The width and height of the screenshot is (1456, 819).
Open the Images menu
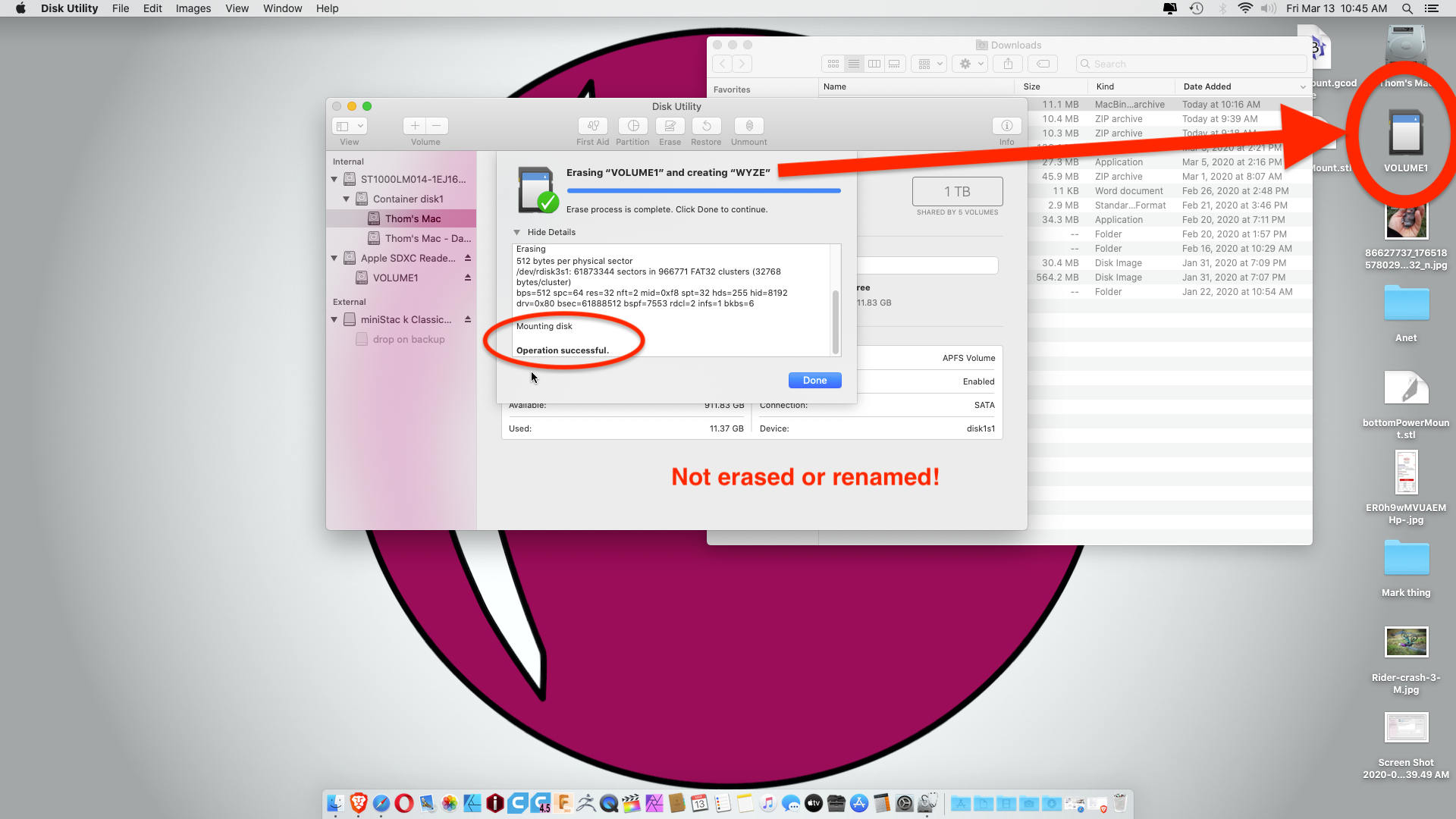(193, 8)
